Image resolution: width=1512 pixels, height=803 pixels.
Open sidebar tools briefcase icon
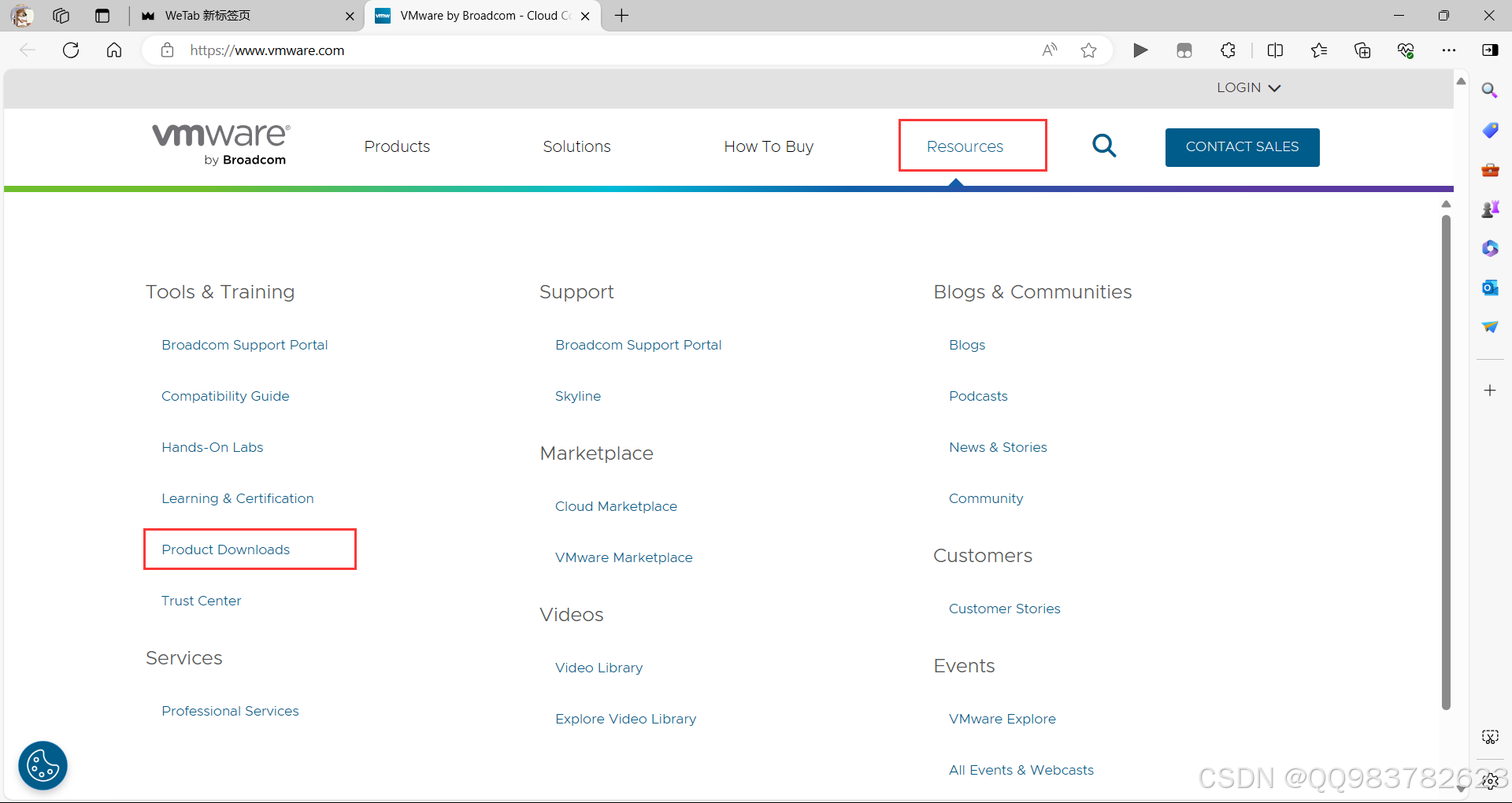tap(1490, 169)
